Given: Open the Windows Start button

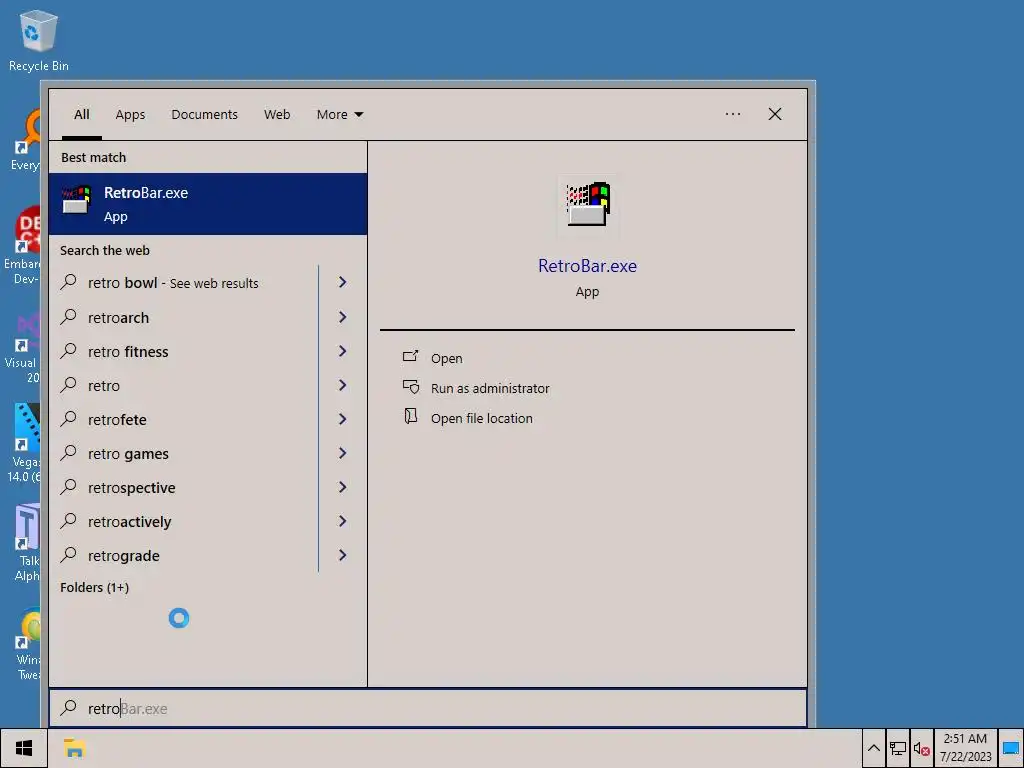Looking at the screenshot, I should click(x=24, y=748).
